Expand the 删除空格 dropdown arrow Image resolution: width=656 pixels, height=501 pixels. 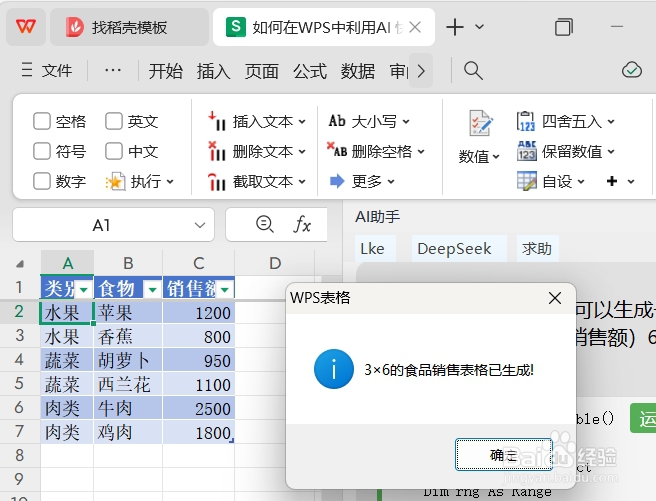click(421, 151)
